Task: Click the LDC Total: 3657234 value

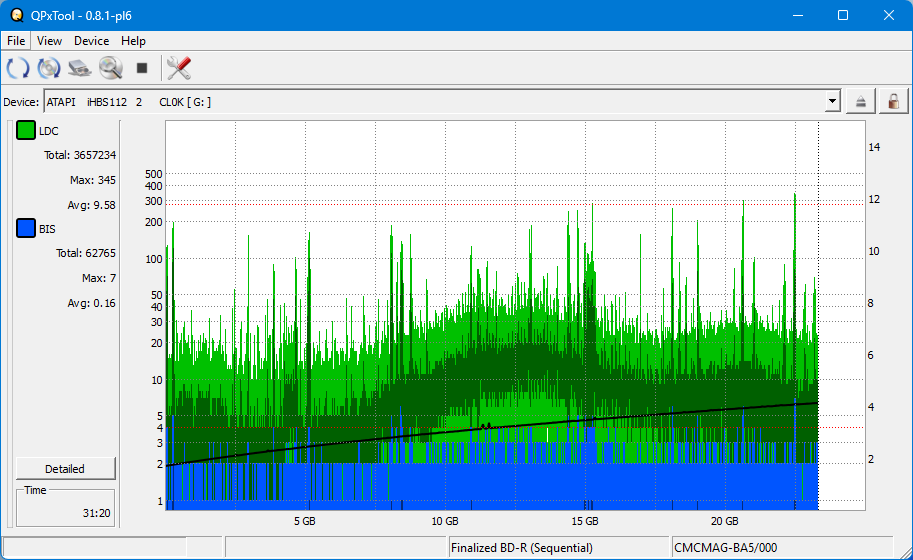Action: 80,155
